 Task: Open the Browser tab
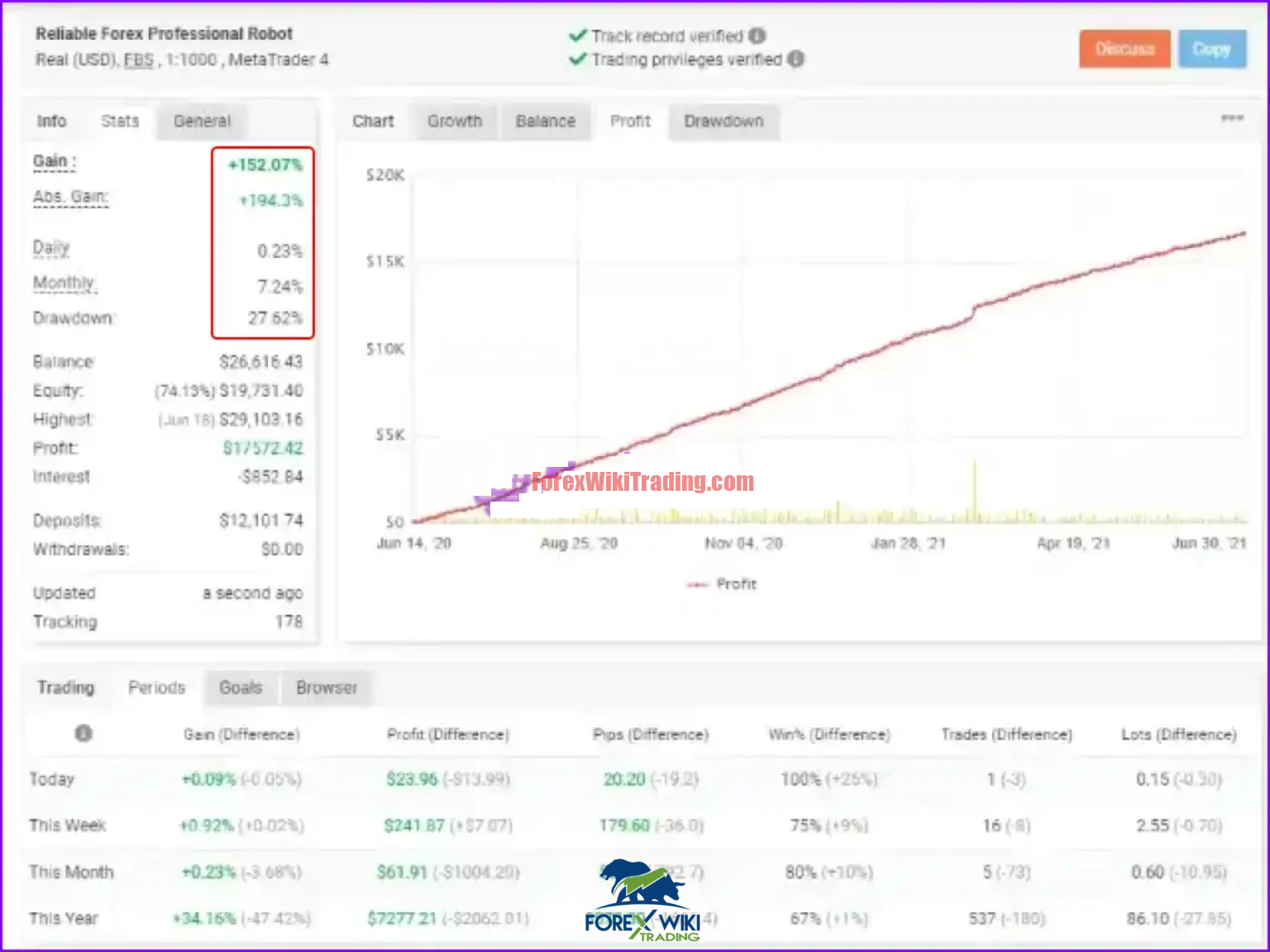tap(327, 688)
